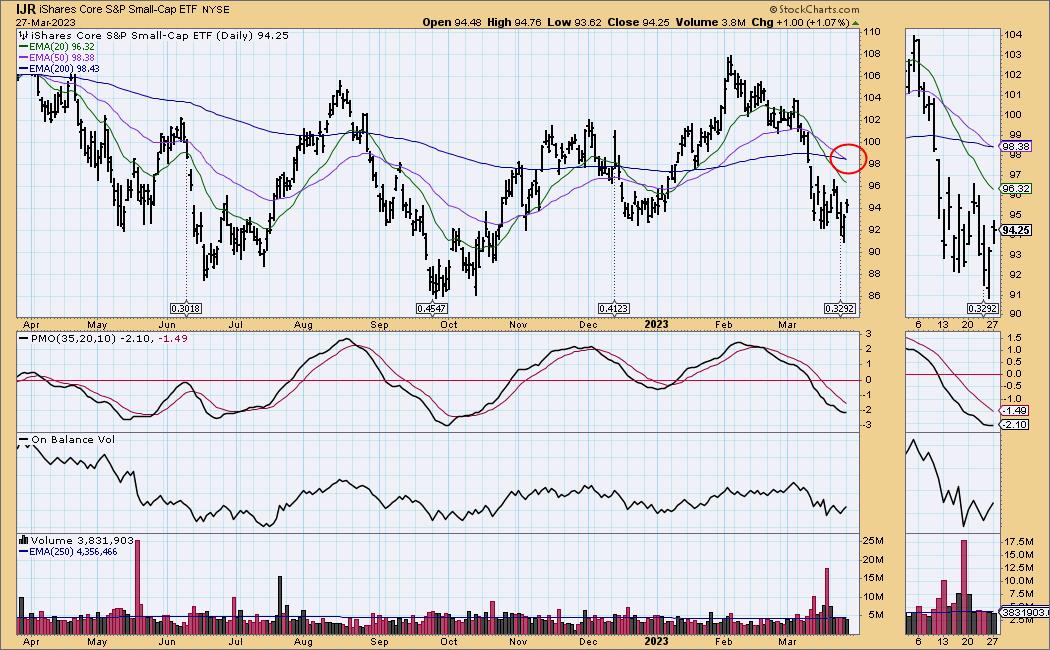Select the EMA(200) 98.43 legend entry
The height and width of the screenshot is (650, 1050).
[59, 68]
